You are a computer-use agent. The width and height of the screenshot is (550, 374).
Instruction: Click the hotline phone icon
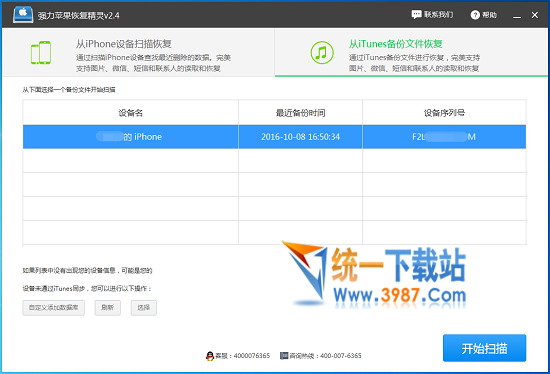click(x=284, y=356)
